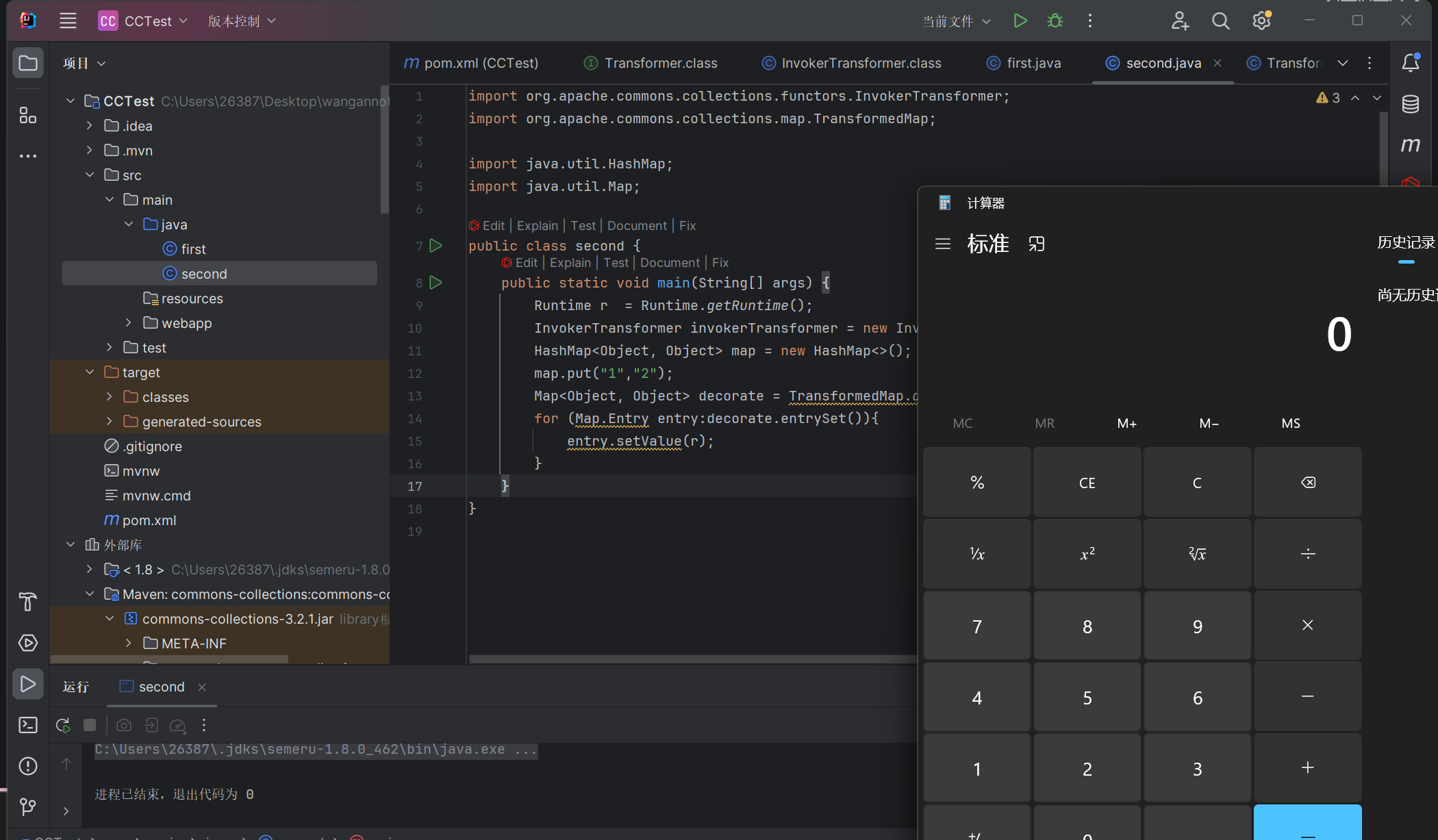This screenshot has height=840, width=1438.
Task: Switch to the pom.xml (CCTest) tab
Action: tap(471, 63)
